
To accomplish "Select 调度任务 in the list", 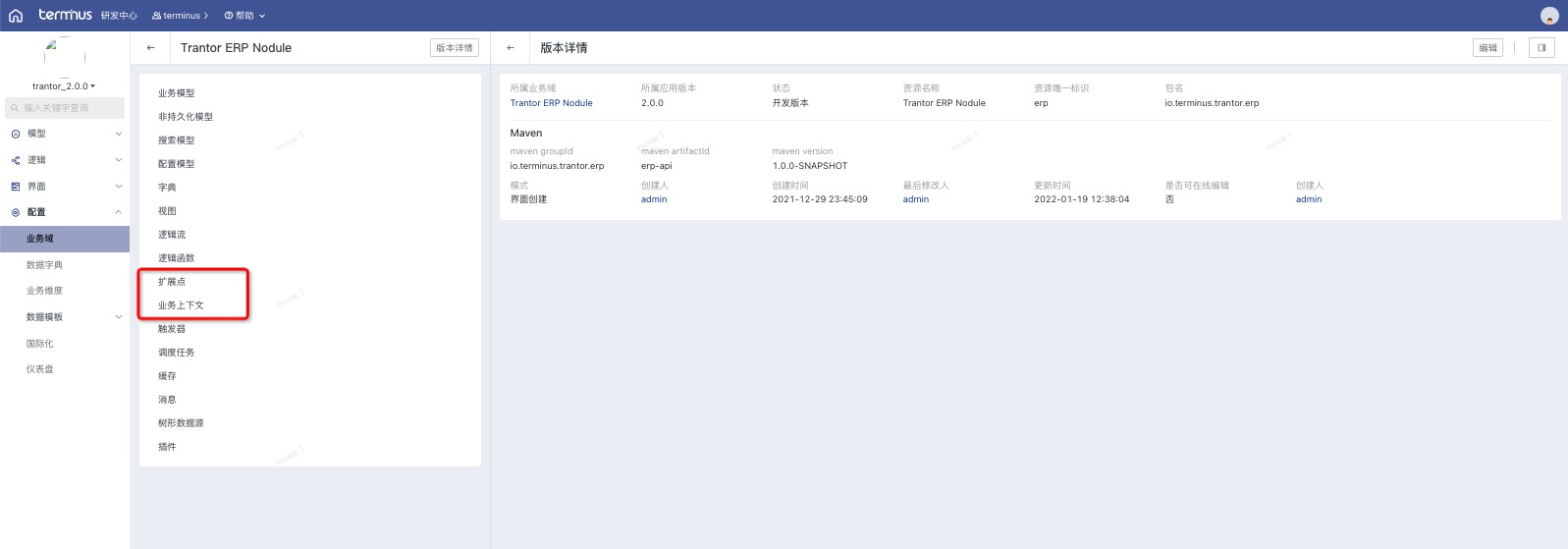I will coord(177,353).
